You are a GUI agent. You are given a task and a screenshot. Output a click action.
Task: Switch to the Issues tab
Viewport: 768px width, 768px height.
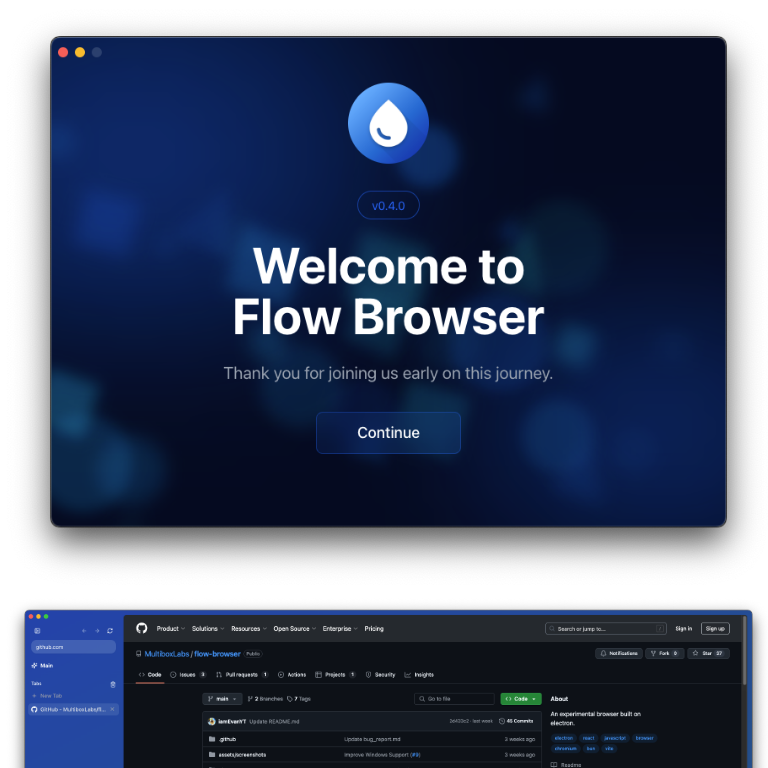click(x=188, y=674)
